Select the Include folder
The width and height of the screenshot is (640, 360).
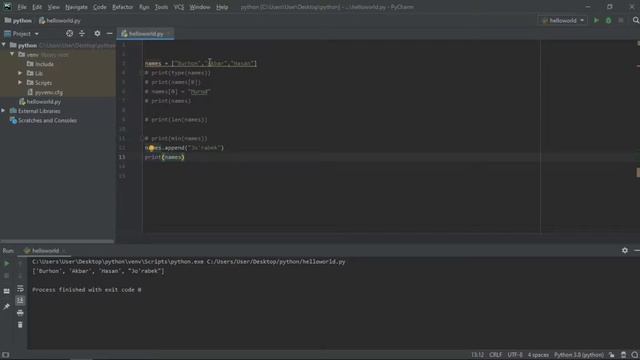(x=44, y=64)
